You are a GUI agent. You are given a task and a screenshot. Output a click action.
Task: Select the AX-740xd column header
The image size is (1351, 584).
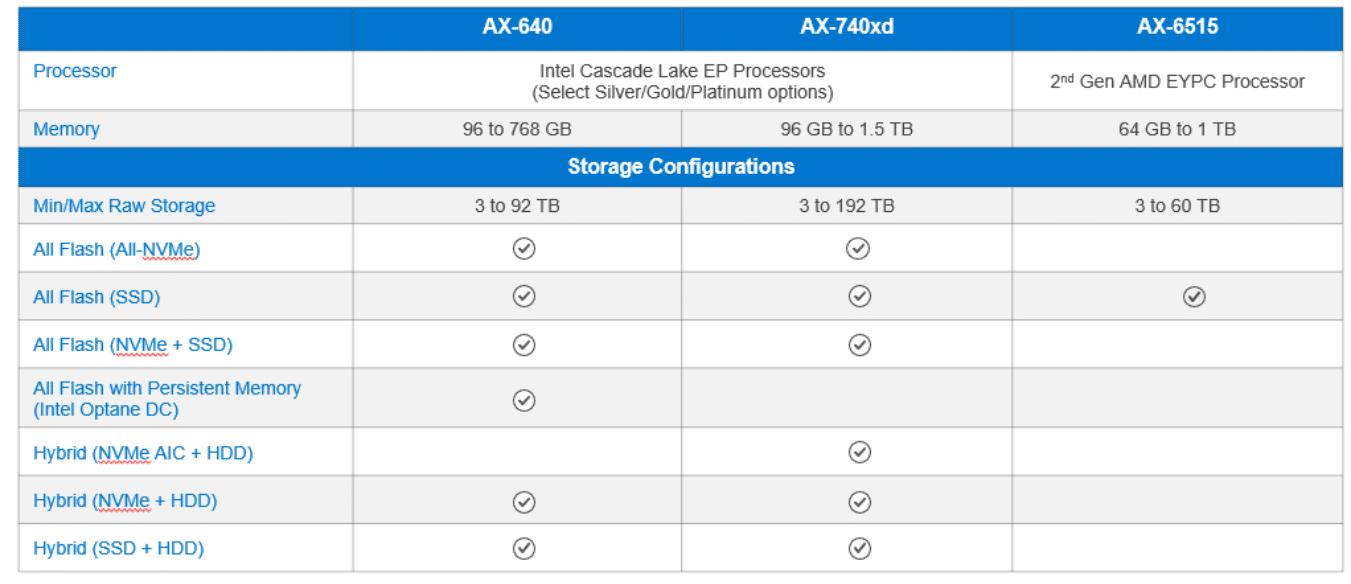pos(847,27)
